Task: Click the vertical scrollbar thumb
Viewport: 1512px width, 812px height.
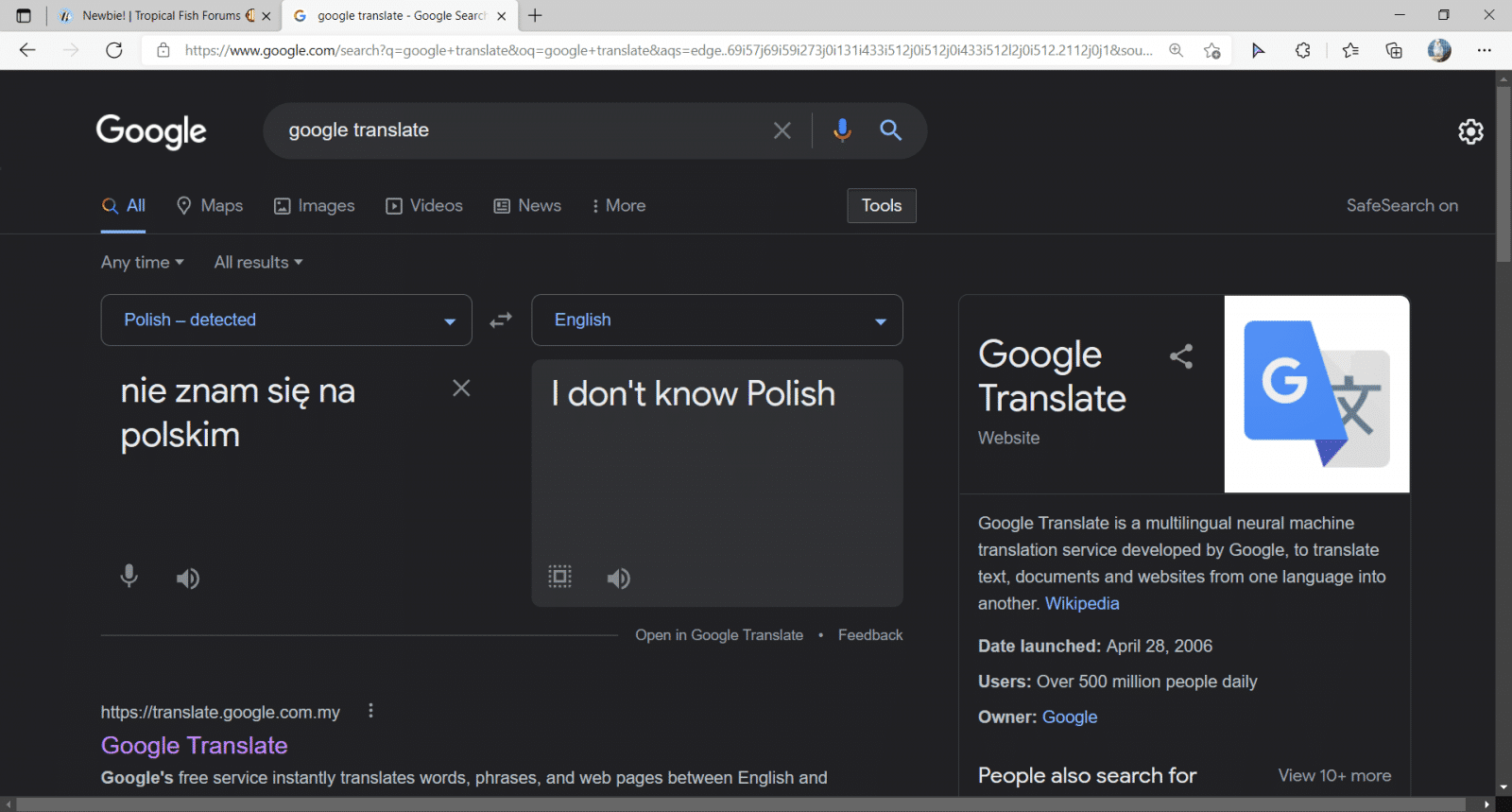Action: coord(1503,175)
